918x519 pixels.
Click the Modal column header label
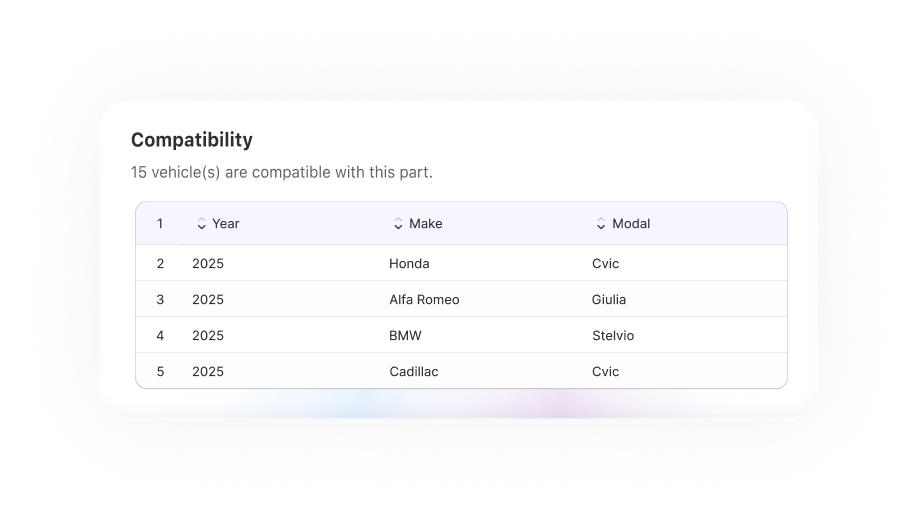[631, 224]
